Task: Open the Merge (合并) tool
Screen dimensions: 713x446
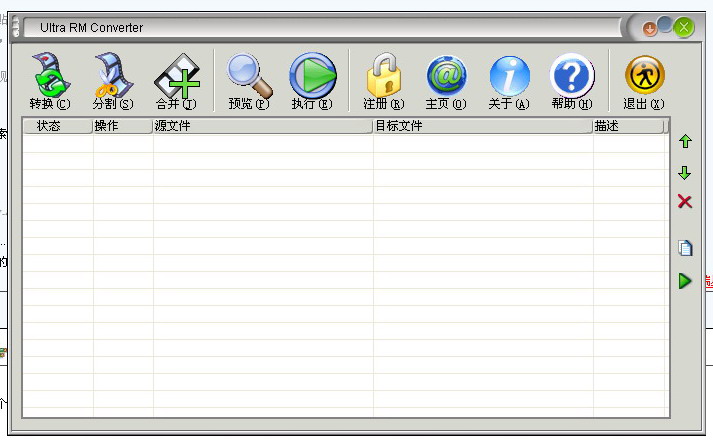Action: coord(176,81)
